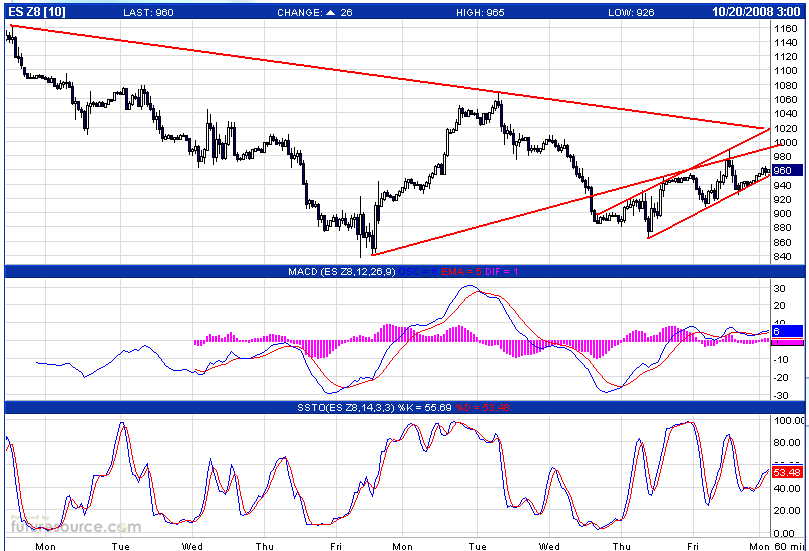Click the MACD axis label 30
Screen dimensions: 809x551
779,288
